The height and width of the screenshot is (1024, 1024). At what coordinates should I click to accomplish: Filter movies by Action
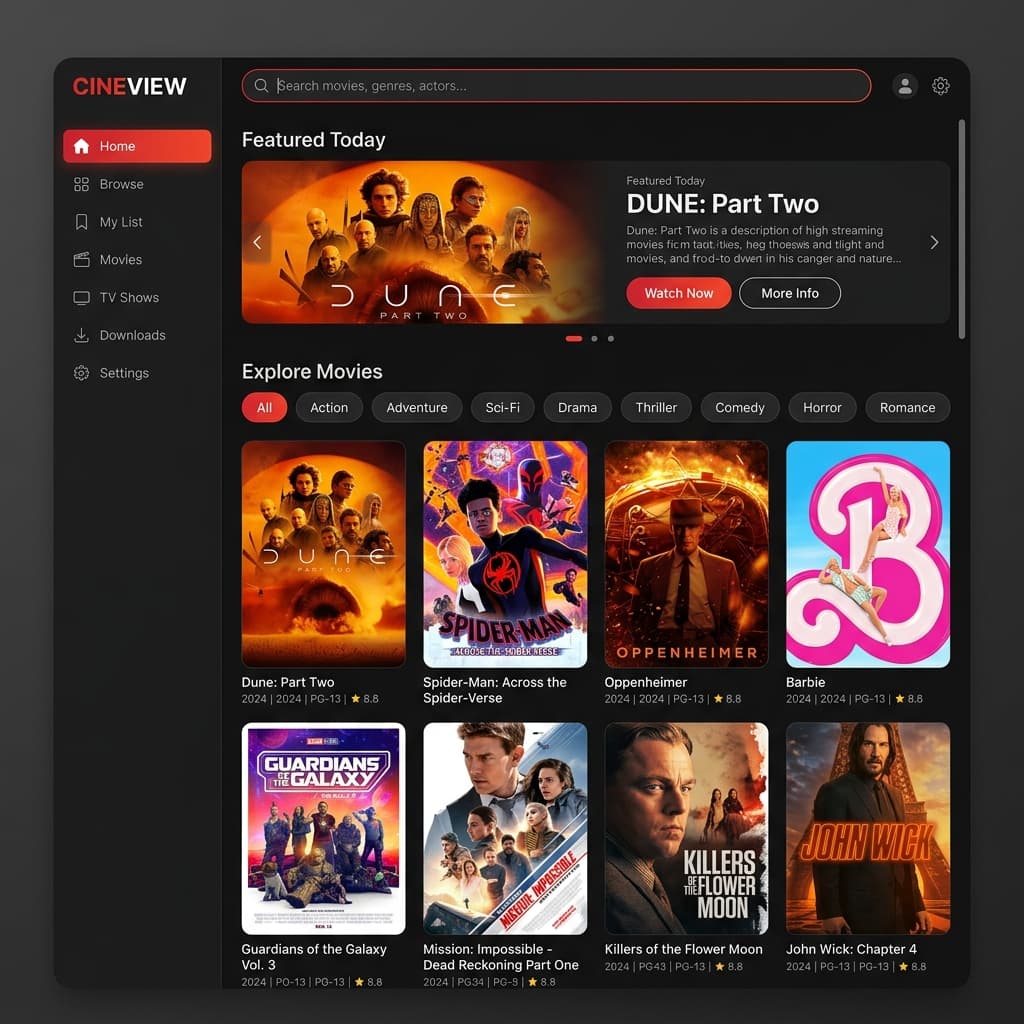tap(329, 408)
